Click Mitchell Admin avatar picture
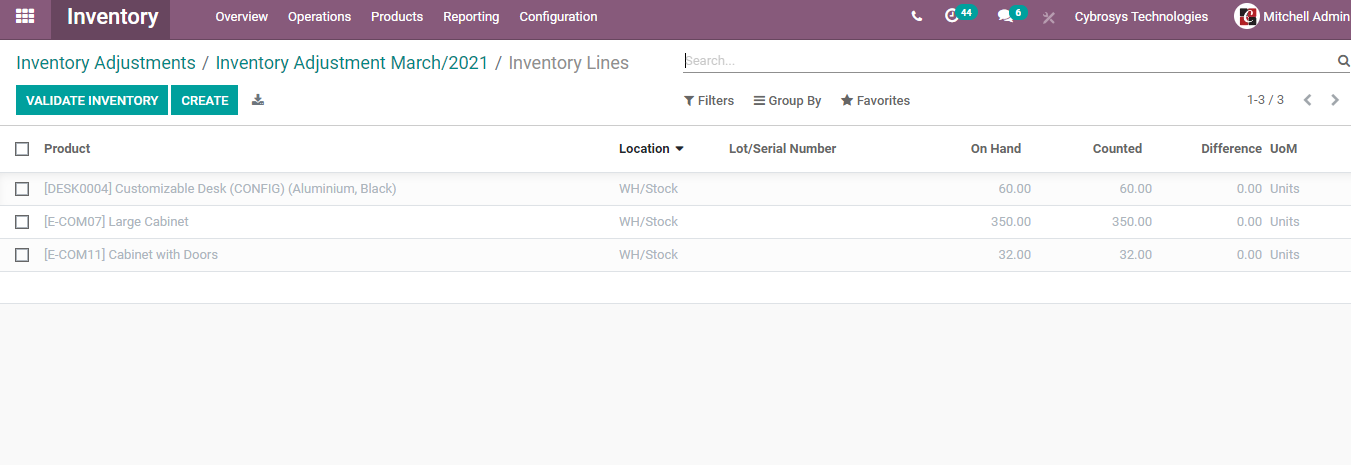1351x465 pixels. tap(1246, 17)
